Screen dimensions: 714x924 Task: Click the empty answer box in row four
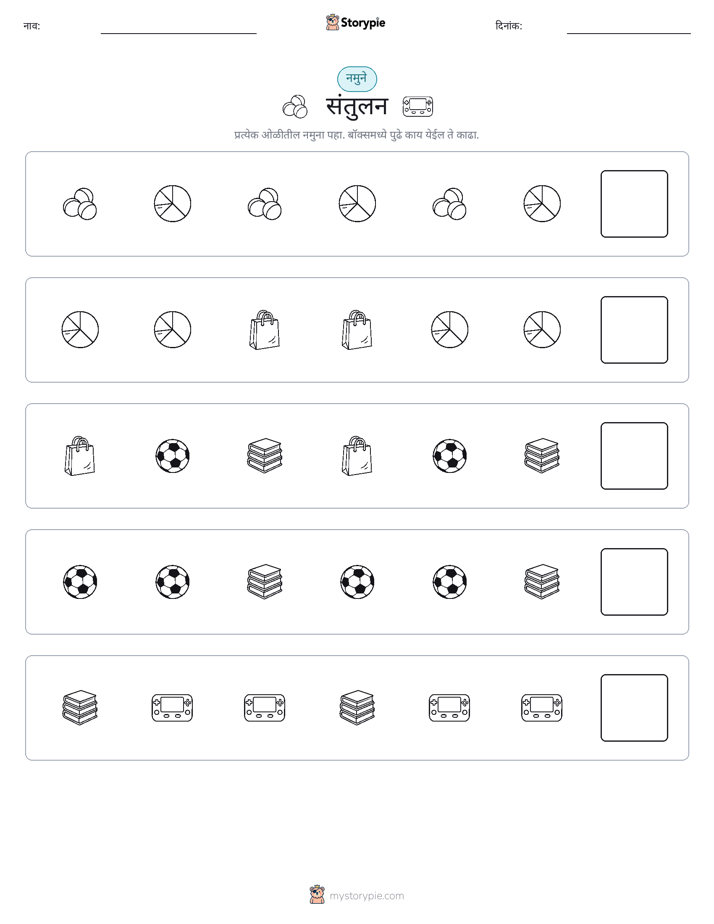634,582
